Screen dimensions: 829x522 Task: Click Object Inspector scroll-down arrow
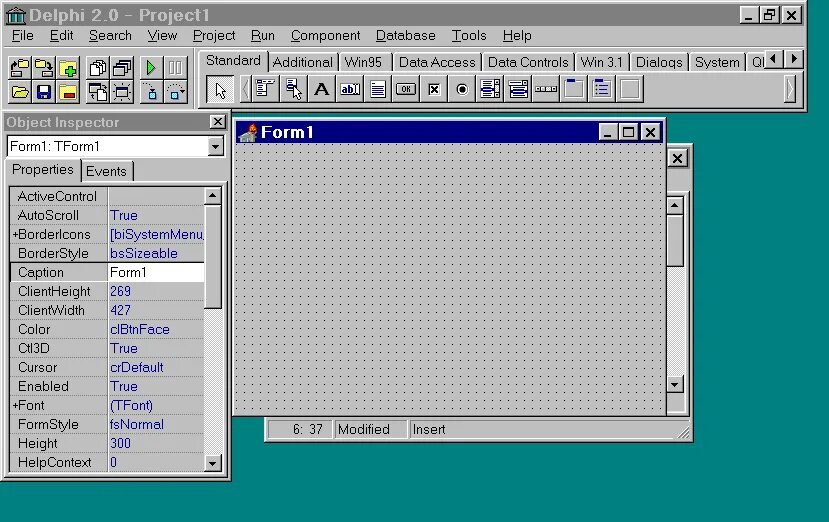213,463
